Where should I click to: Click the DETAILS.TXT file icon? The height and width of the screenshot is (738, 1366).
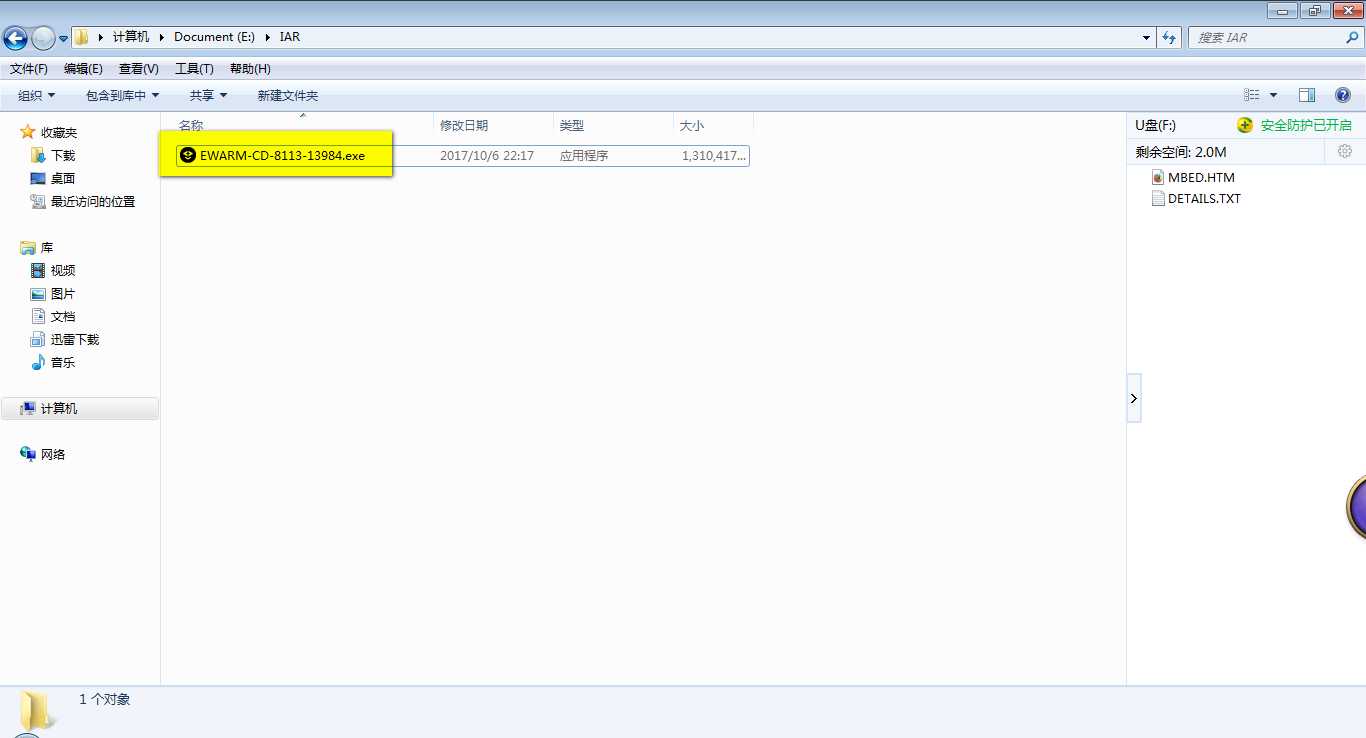tap(1158, 198)
